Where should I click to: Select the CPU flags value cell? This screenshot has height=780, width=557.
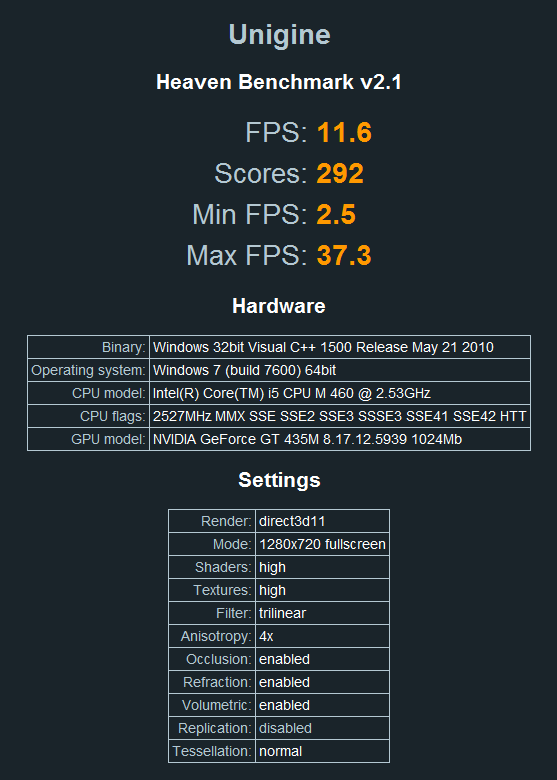coord(340,416)
